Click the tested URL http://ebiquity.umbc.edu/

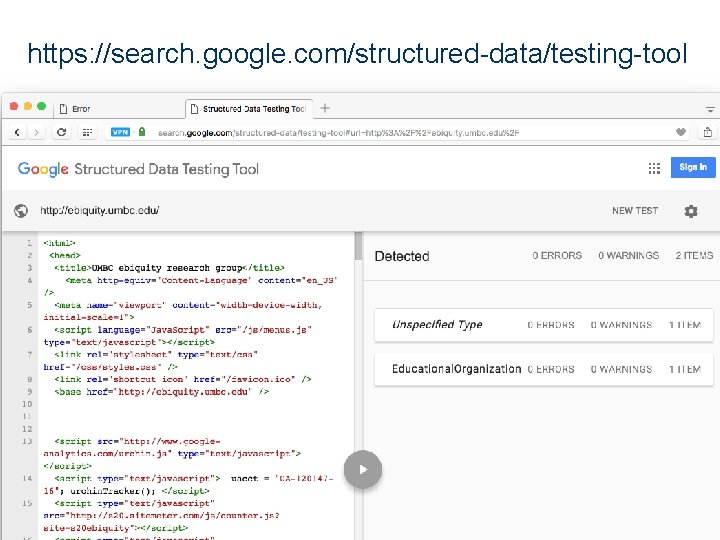click(x=100, y=210)
